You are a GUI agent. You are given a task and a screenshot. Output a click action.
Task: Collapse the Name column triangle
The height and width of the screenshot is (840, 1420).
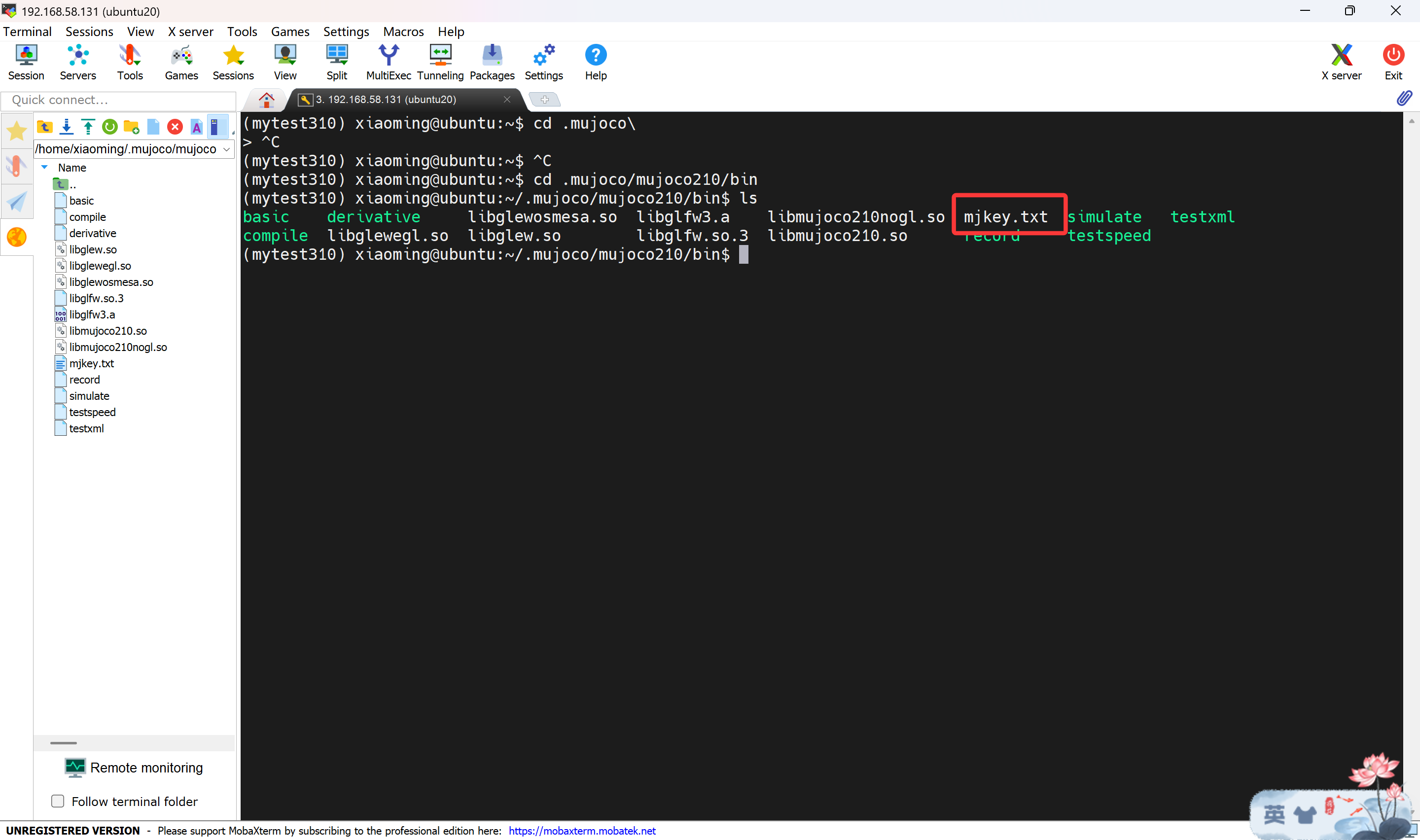[45, 168]
